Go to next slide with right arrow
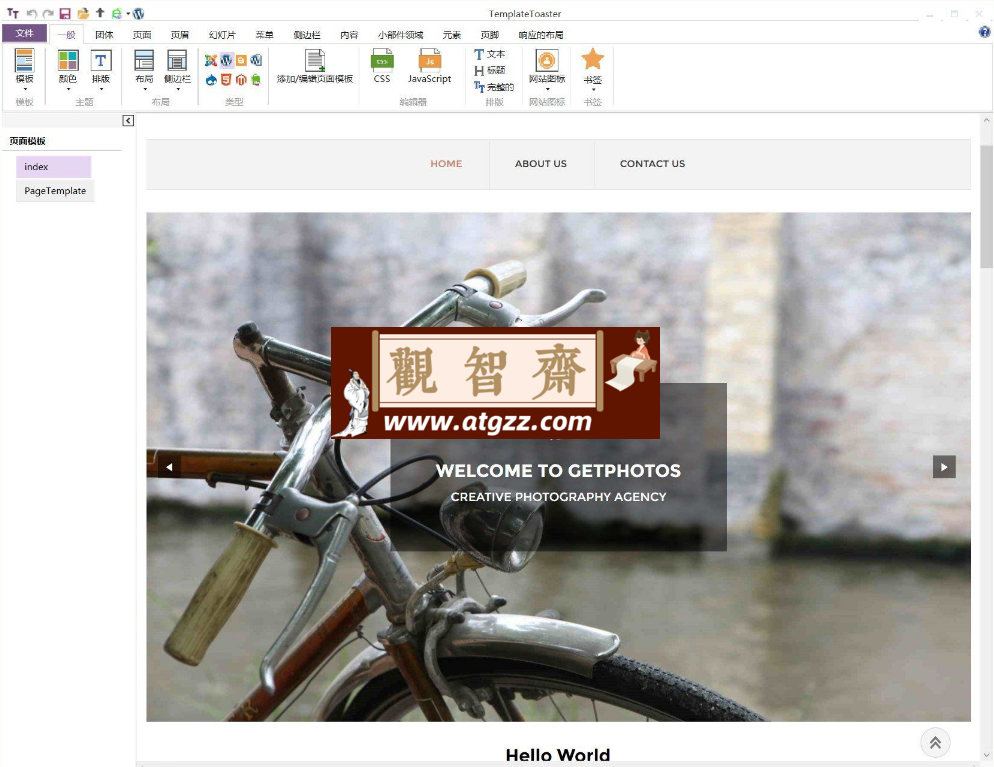 (944, 467)
